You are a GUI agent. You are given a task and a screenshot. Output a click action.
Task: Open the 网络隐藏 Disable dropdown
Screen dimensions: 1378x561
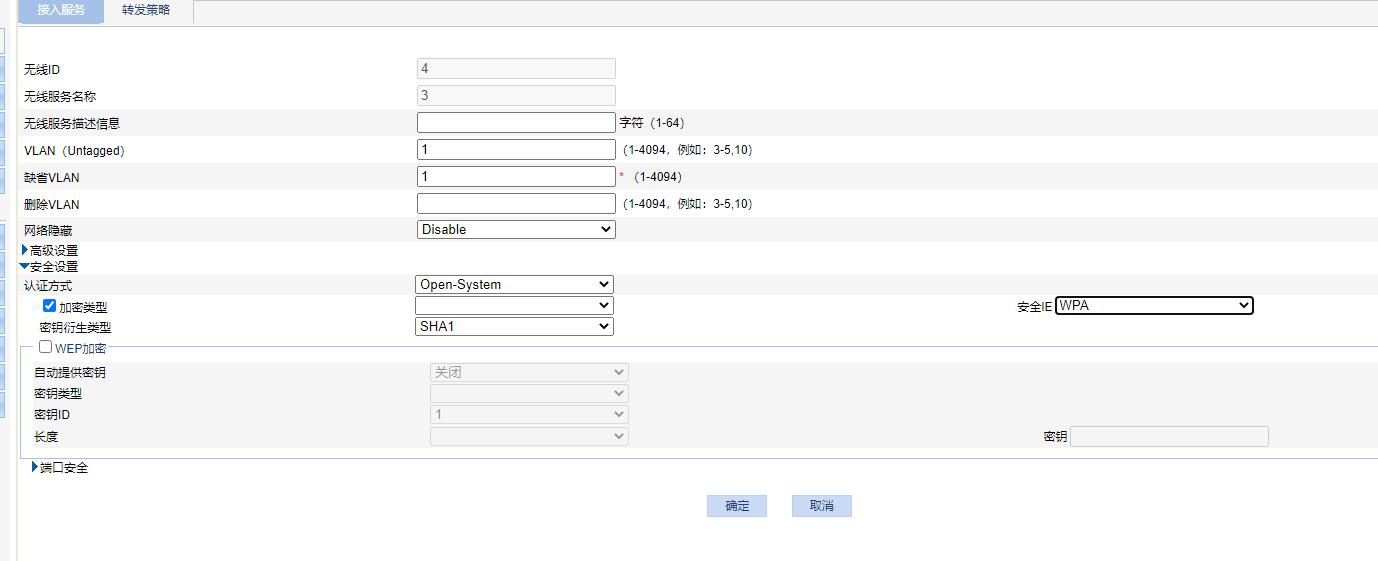[x=516, y=229]
